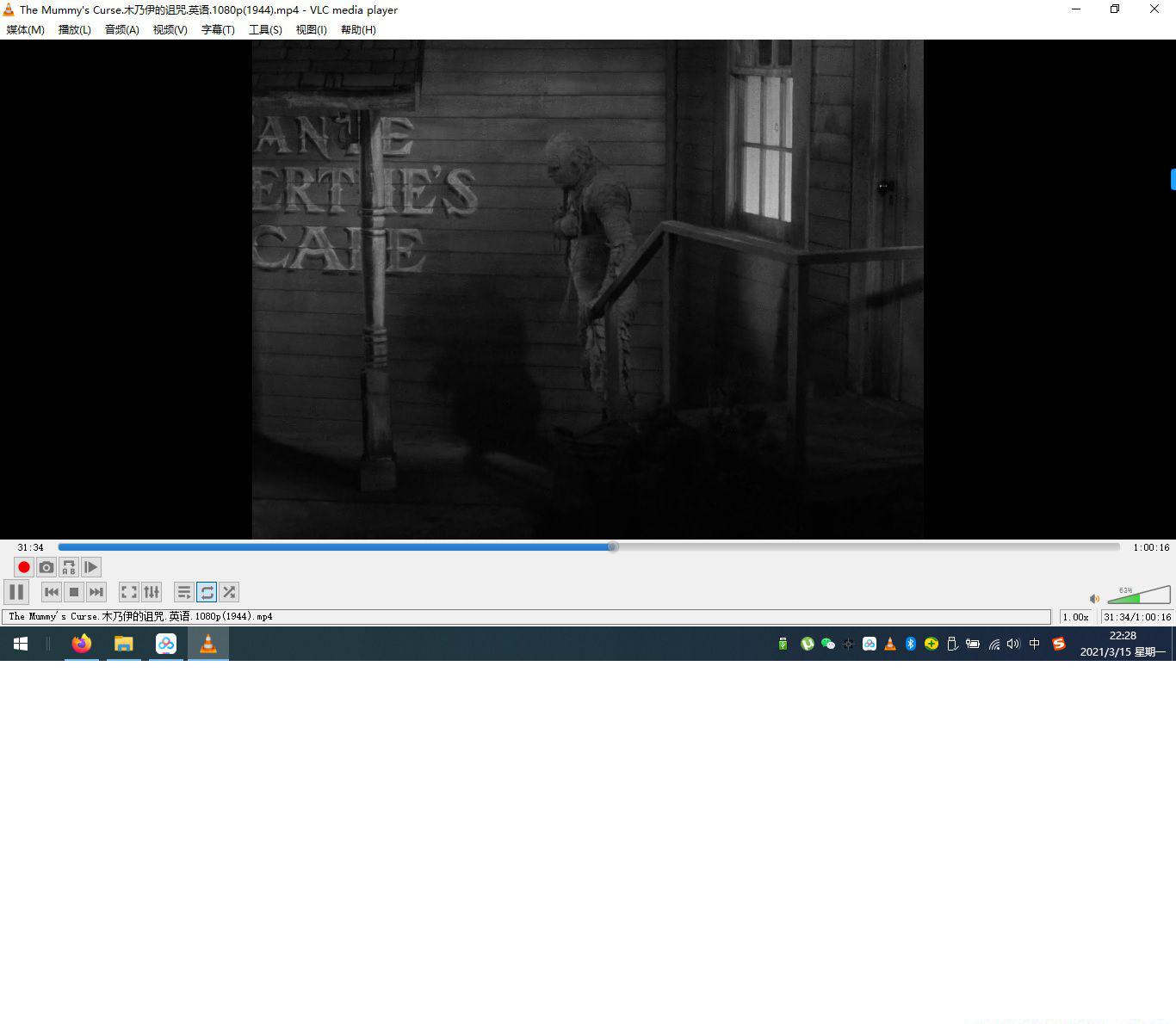This screenshot has height=1024, width=1176.
Task: Skip to next media item
Action: (96, 592)
